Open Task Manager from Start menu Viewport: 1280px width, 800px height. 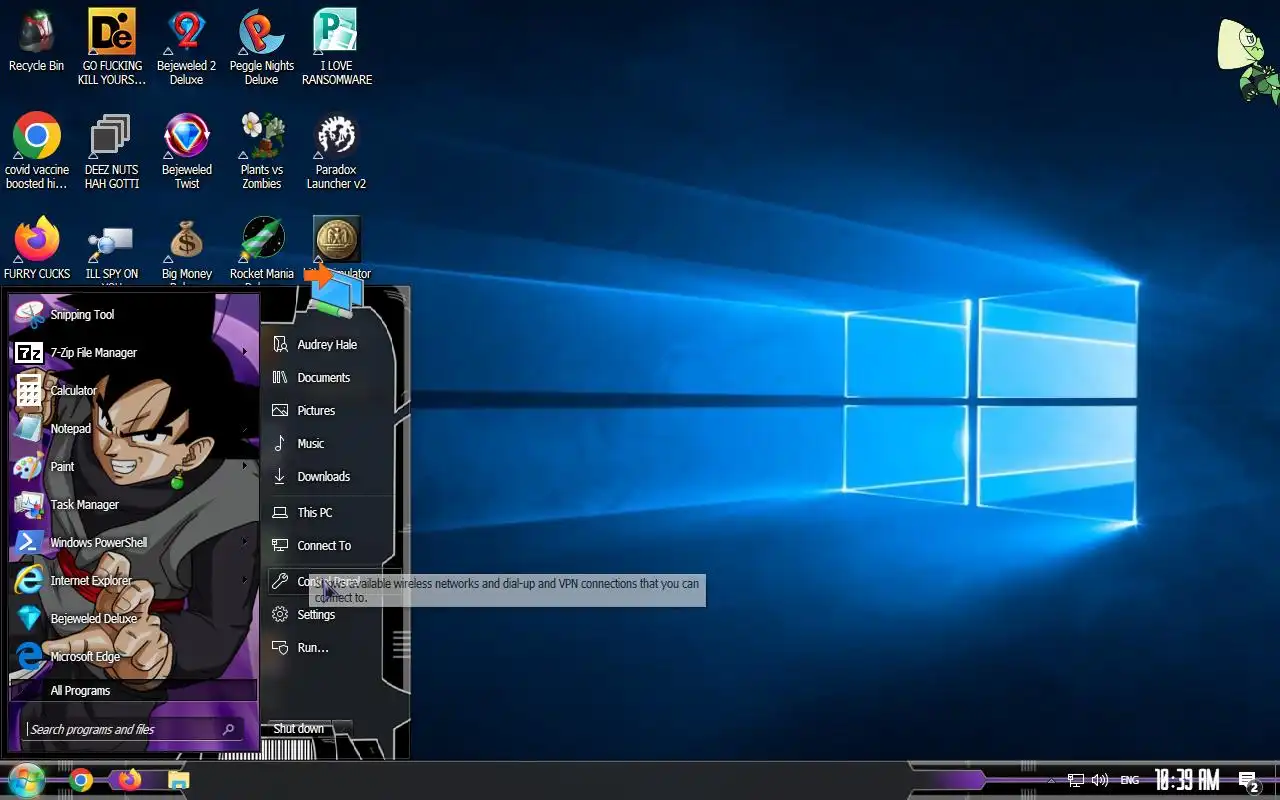[x=133, y=505]
